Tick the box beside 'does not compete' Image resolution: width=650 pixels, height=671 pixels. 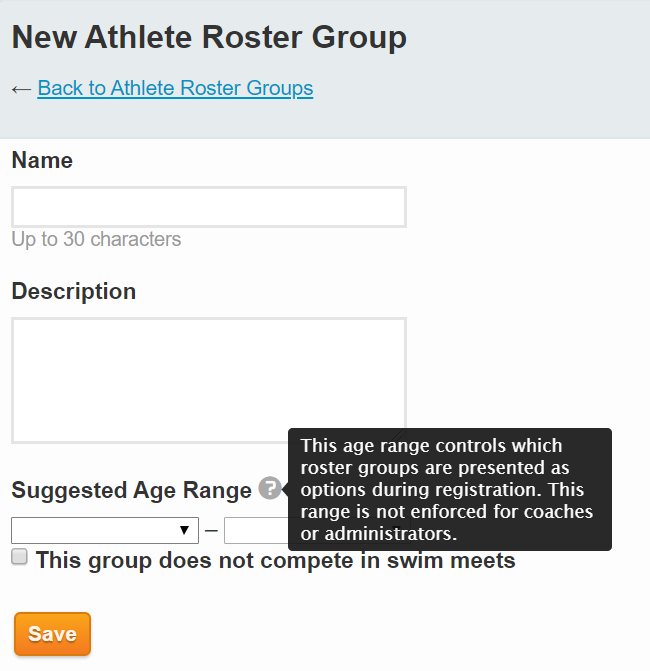pos(19,557)
